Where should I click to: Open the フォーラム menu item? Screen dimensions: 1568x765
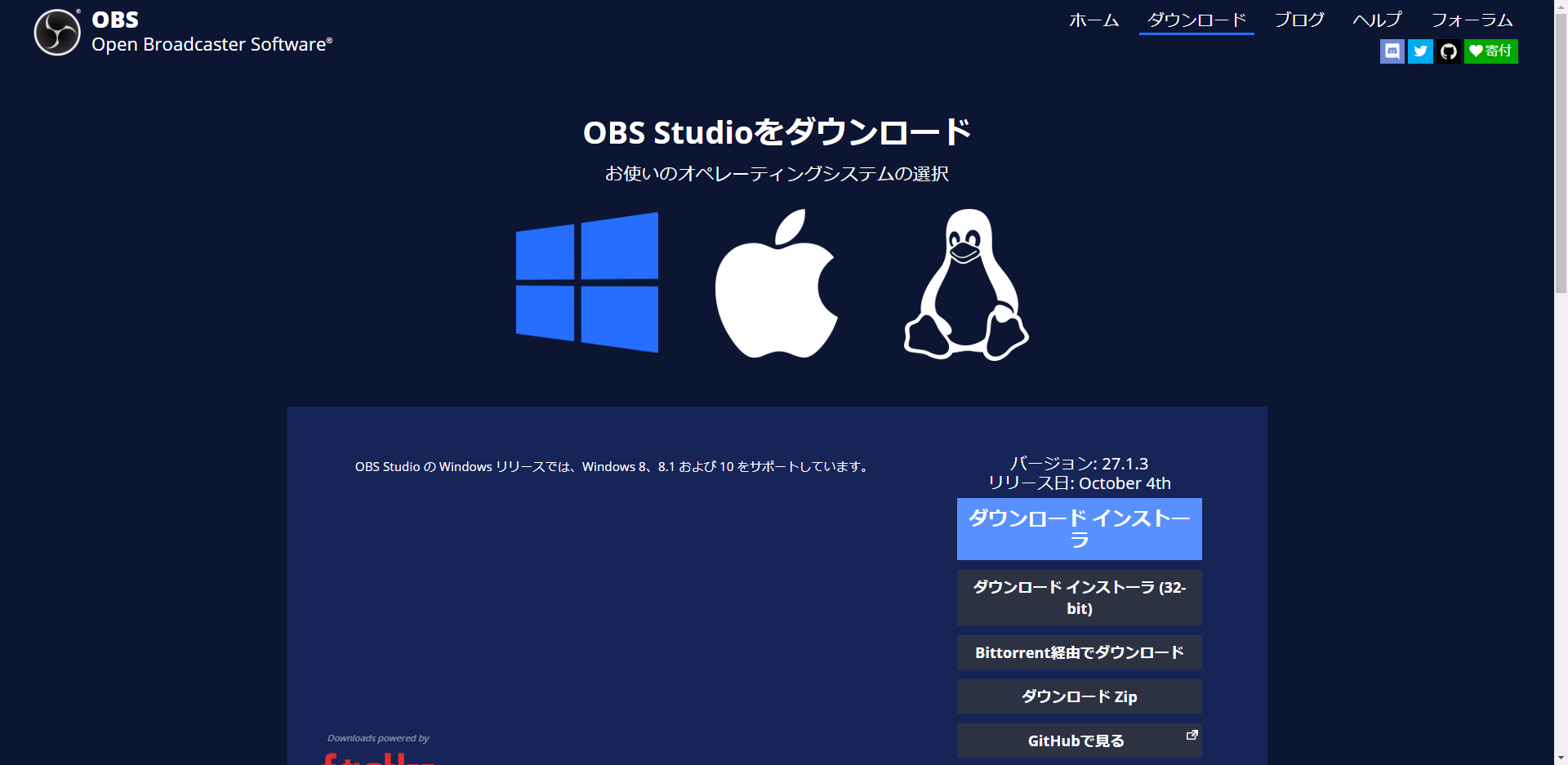1472,20
